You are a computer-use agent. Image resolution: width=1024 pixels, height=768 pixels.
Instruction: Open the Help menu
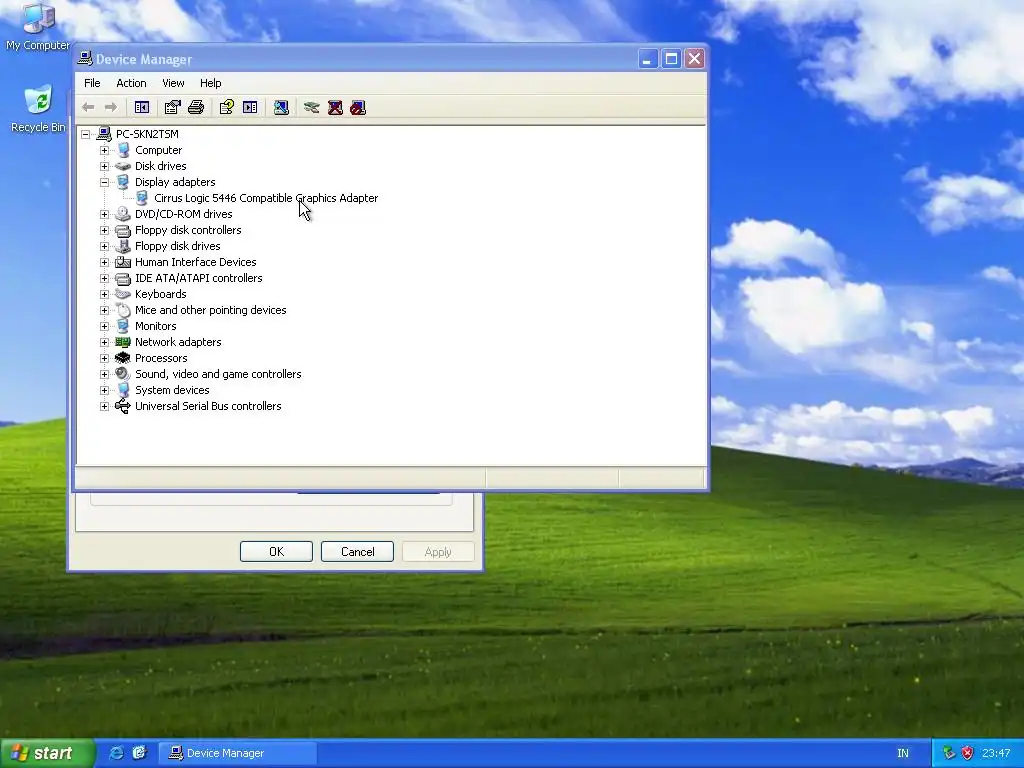coord(210,83)
